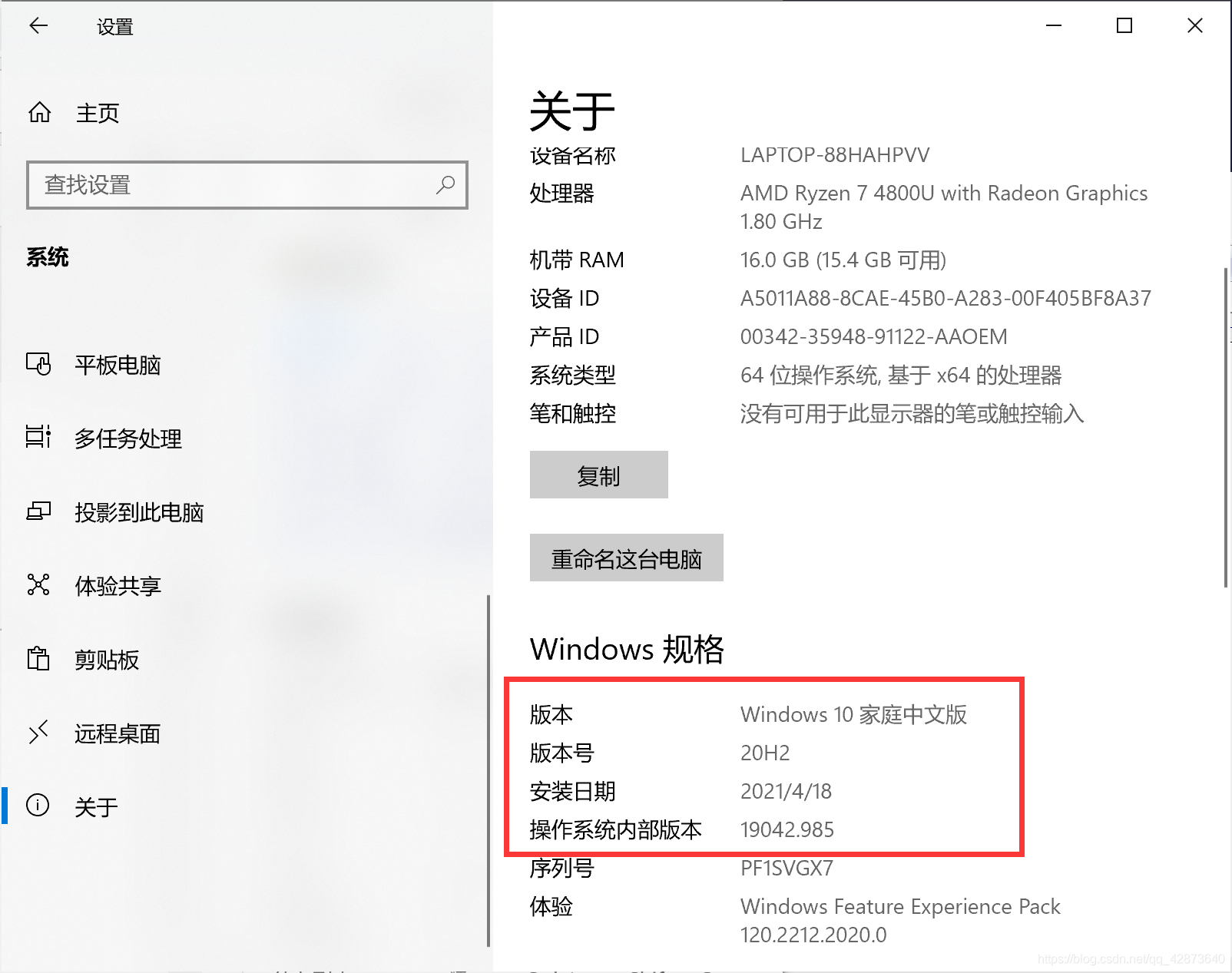Image resolution: width=1232 pixels, height=973 pixels.
Task: Click device ID A5011A88-8CAE-45B0-A283-00F405BF8A37
Action: (946, 298)
